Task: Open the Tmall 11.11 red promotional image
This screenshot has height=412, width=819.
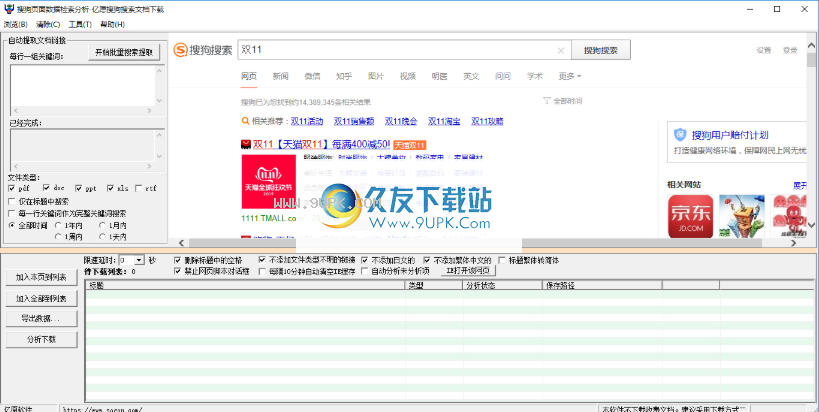Action: point(269,181)
